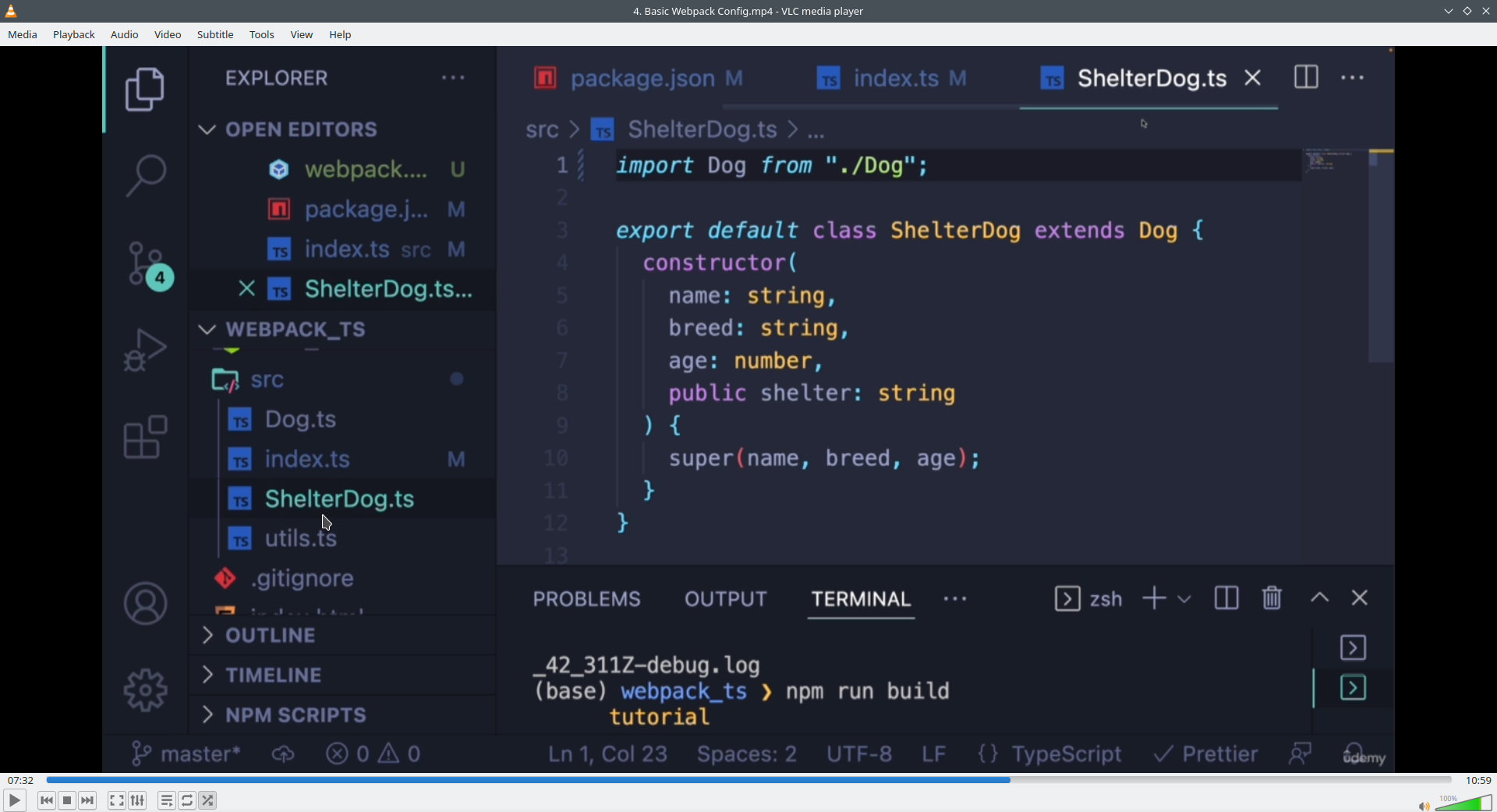1497x812 pixels.
Task: Play the paused video
Action: coord(15,800)
